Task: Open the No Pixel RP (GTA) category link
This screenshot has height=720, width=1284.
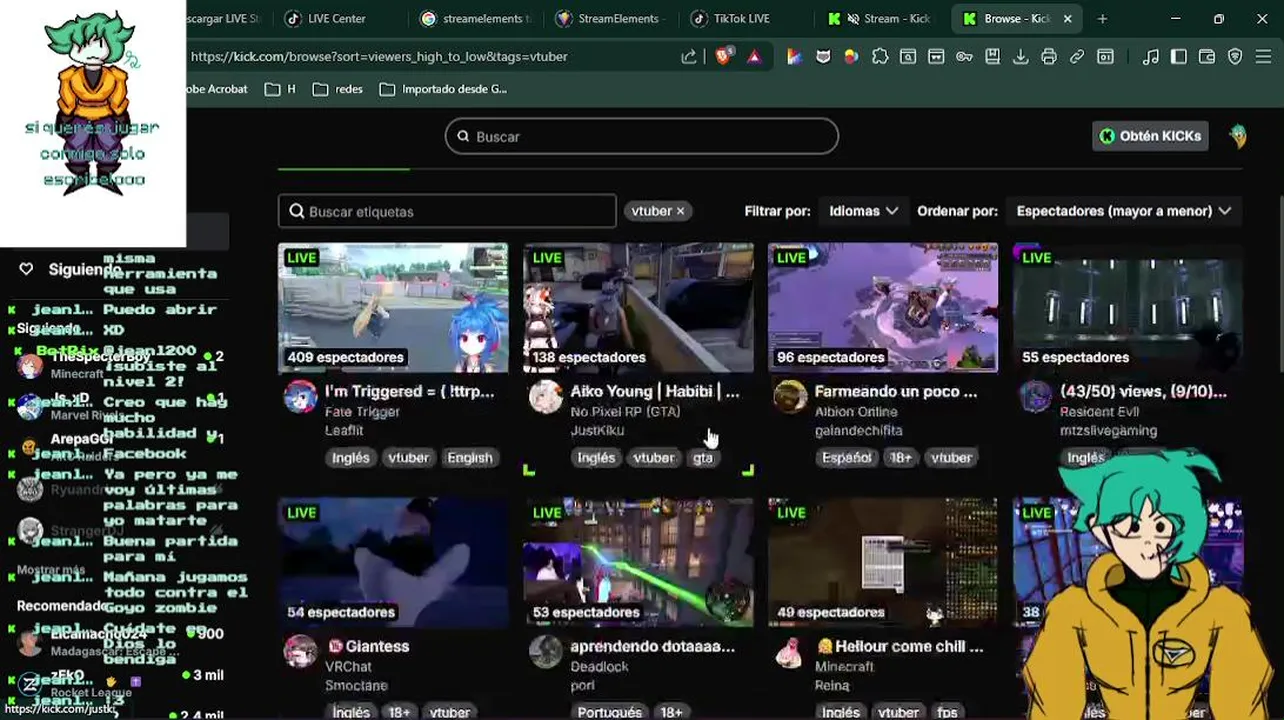Action: pos(625,412)
